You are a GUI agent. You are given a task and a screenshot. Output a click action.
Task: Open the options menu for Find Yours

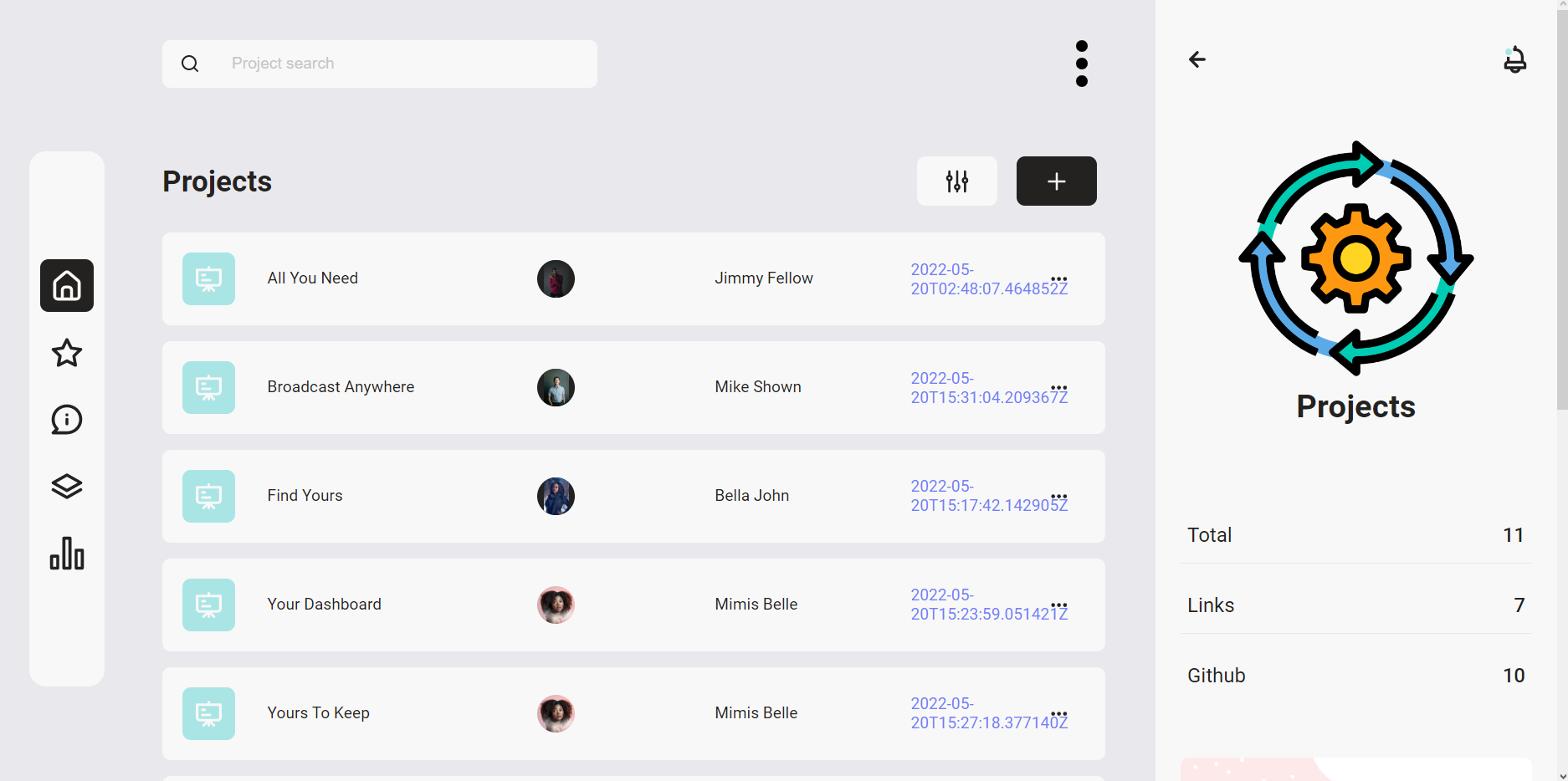point(1058,496)
